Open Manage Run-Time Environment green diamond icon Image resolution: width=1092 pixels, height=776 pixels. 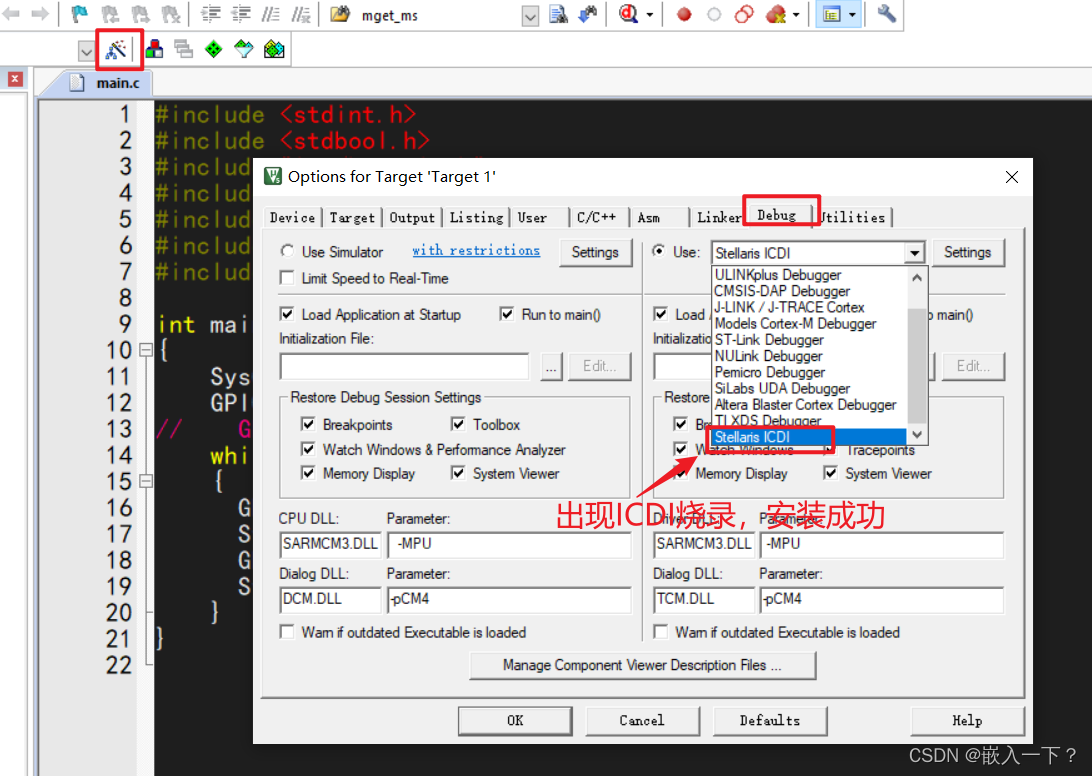(214, 49)
